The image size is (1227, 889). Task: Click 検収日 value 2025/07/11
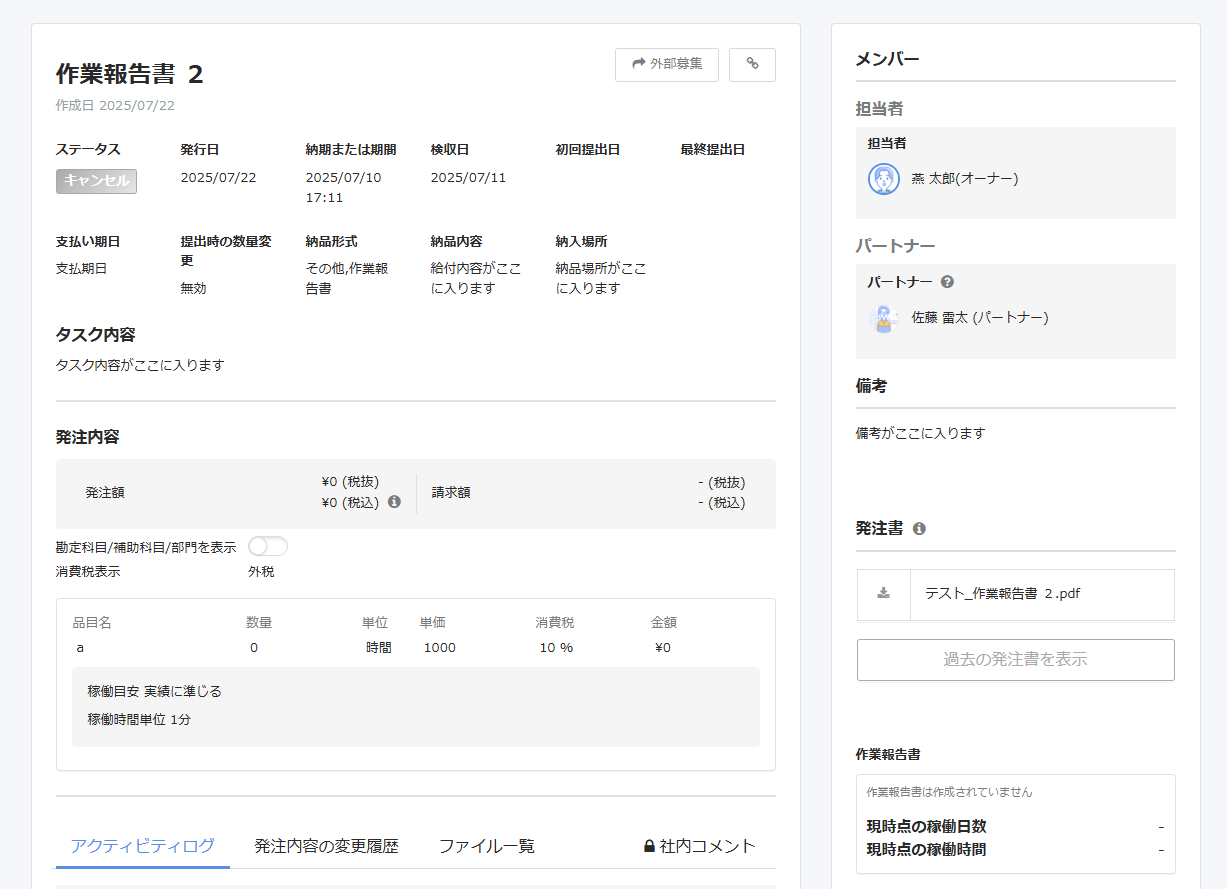click(x=468, y=178)
